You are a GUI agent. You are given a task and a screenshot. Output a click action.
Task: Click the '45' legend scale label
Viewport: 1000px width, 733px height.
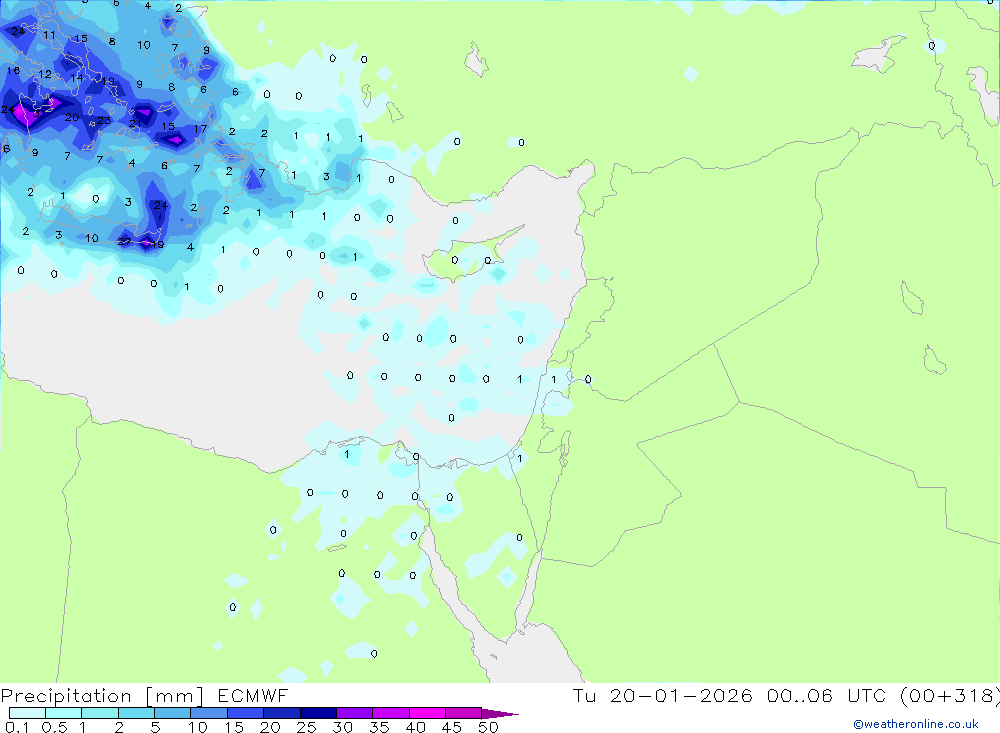(452, 727)
